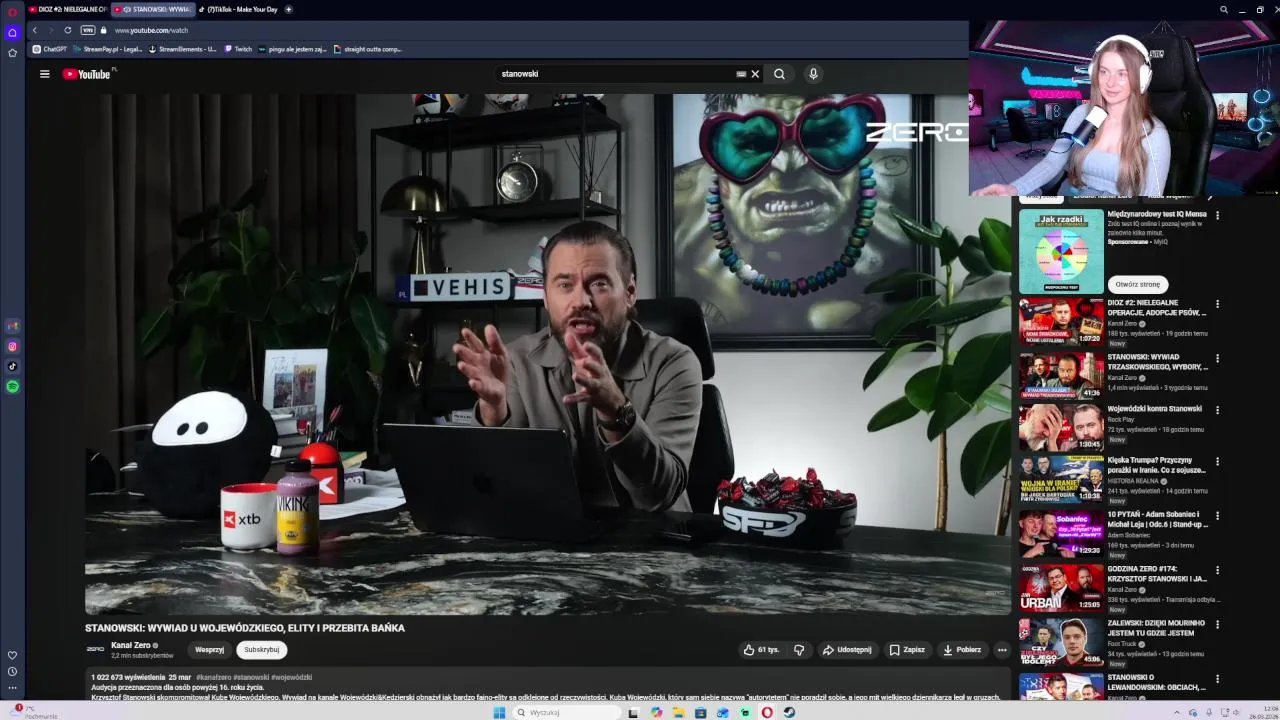
Task: Clear the search box with the X icon
Action: click(755, 74)
